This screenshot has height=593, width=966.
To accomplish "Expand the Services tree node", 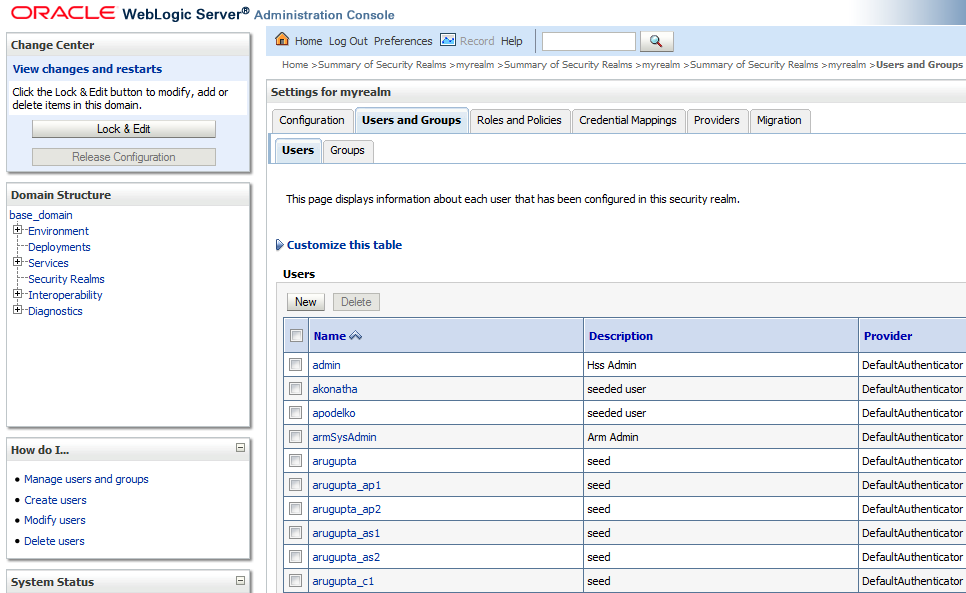I will point(18,263).
